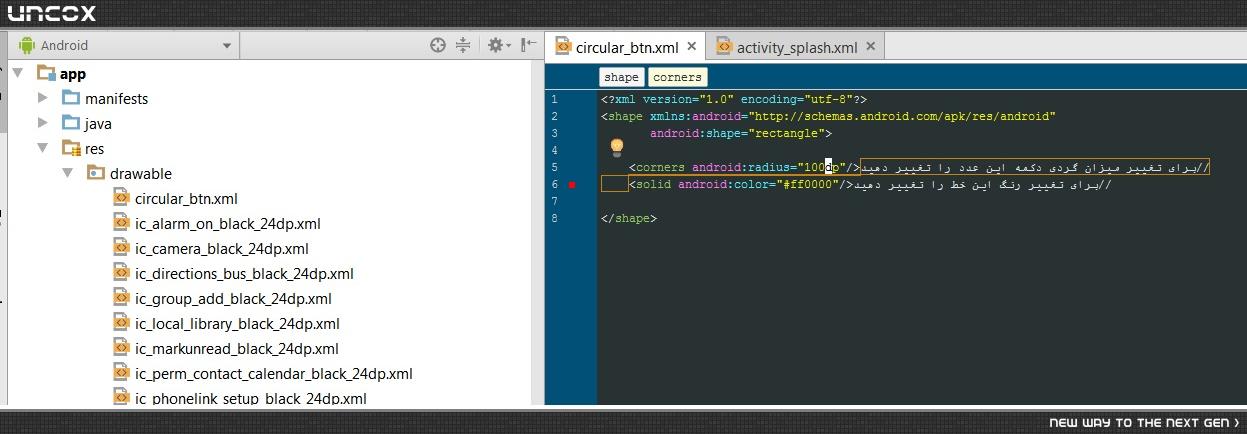Viewport: 1247px width, 434px height.
Task: Click the XML icon of ic_group_add_black_24dp.xml
Action: [x=121, y=298]
